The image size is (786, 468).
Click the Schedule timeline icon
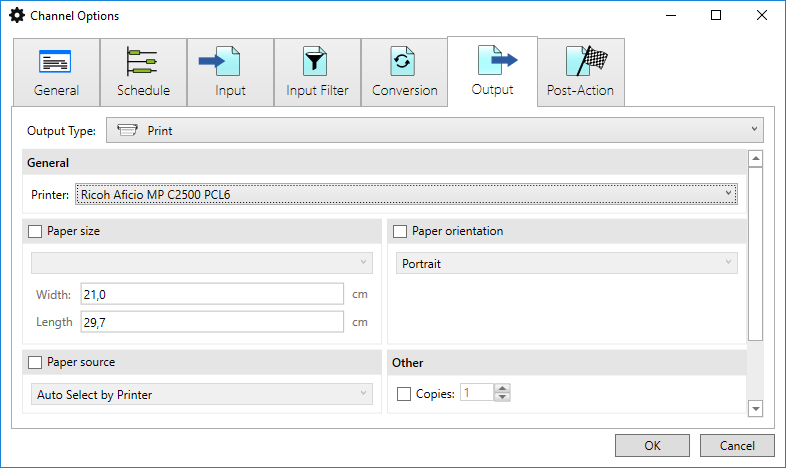point(142,61)
